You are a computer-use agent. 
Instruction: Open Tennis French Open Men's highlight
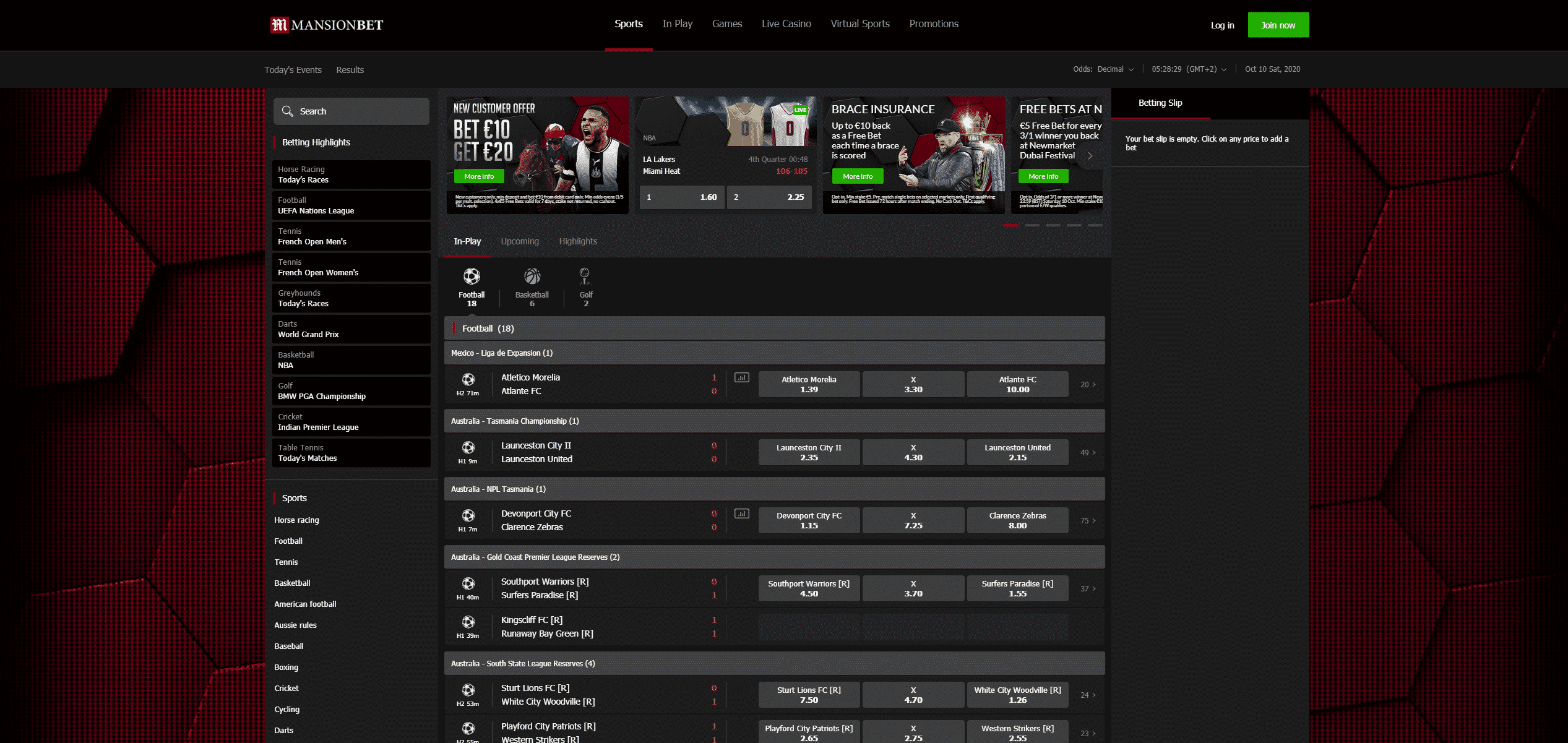click(x=351, y=236)
